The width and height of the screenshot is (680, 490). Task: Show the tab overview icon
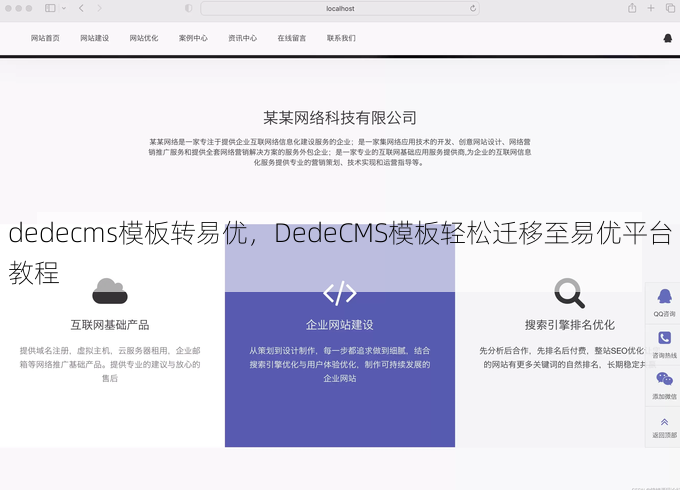(670, 8)
